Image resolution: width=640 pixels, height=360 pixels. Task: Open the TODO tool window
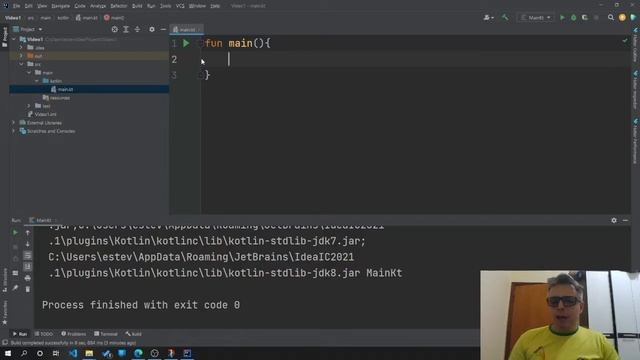44,334
